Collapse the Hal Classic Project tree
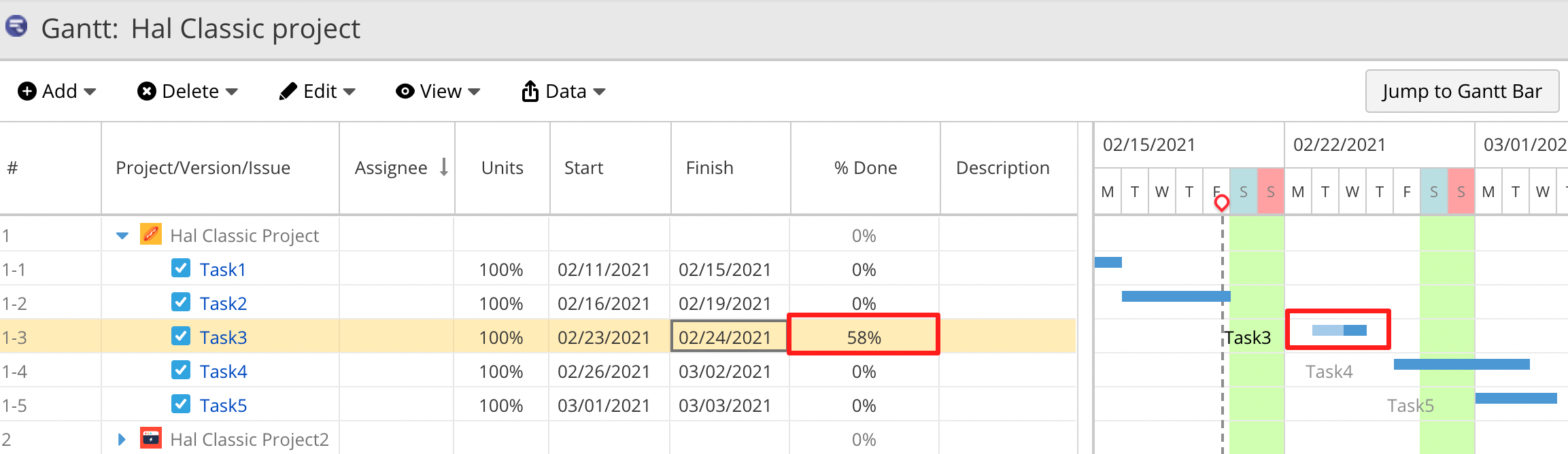This screenshot has width=1568, height=454. (121, 235)
